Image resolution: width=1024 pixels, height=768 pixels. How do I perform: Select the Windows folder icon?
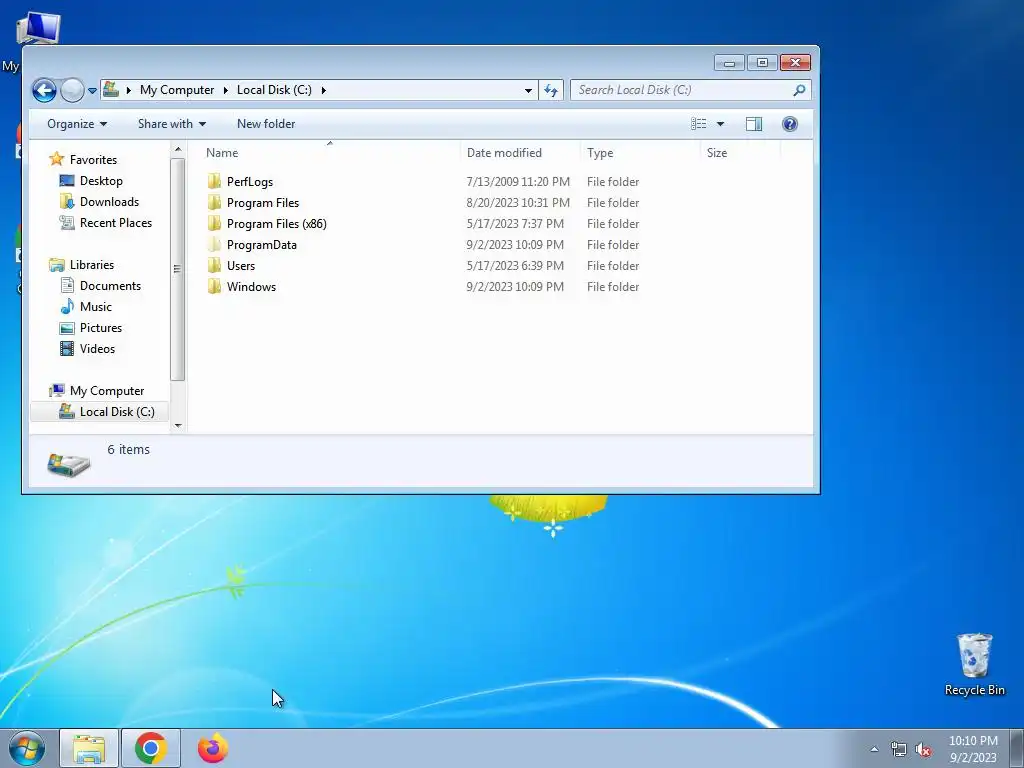click(214, 286)
